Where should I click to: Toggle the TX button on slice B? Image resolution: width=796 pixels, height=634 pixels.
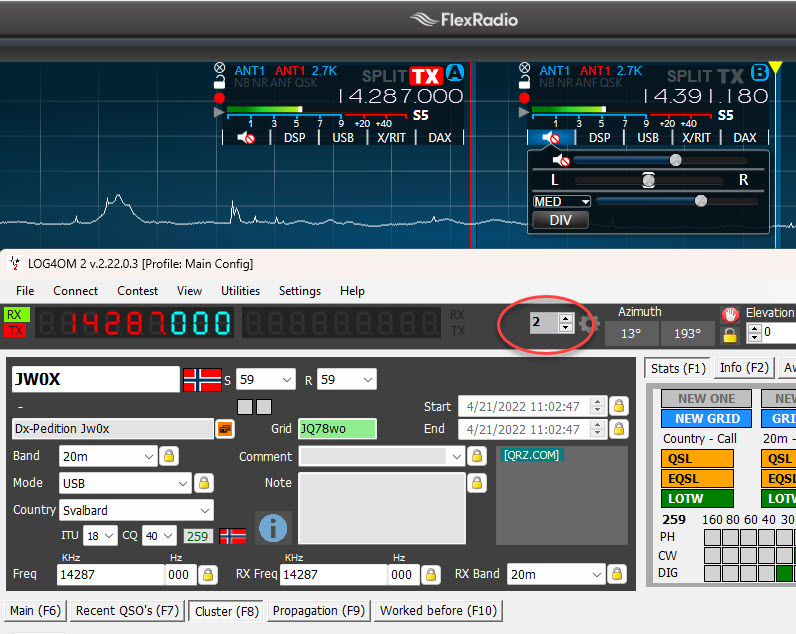coord(731,76)
